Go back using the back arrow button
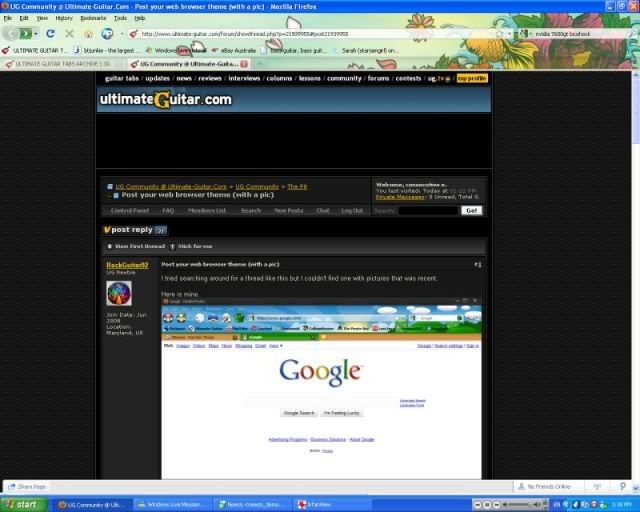 (11, 33)
